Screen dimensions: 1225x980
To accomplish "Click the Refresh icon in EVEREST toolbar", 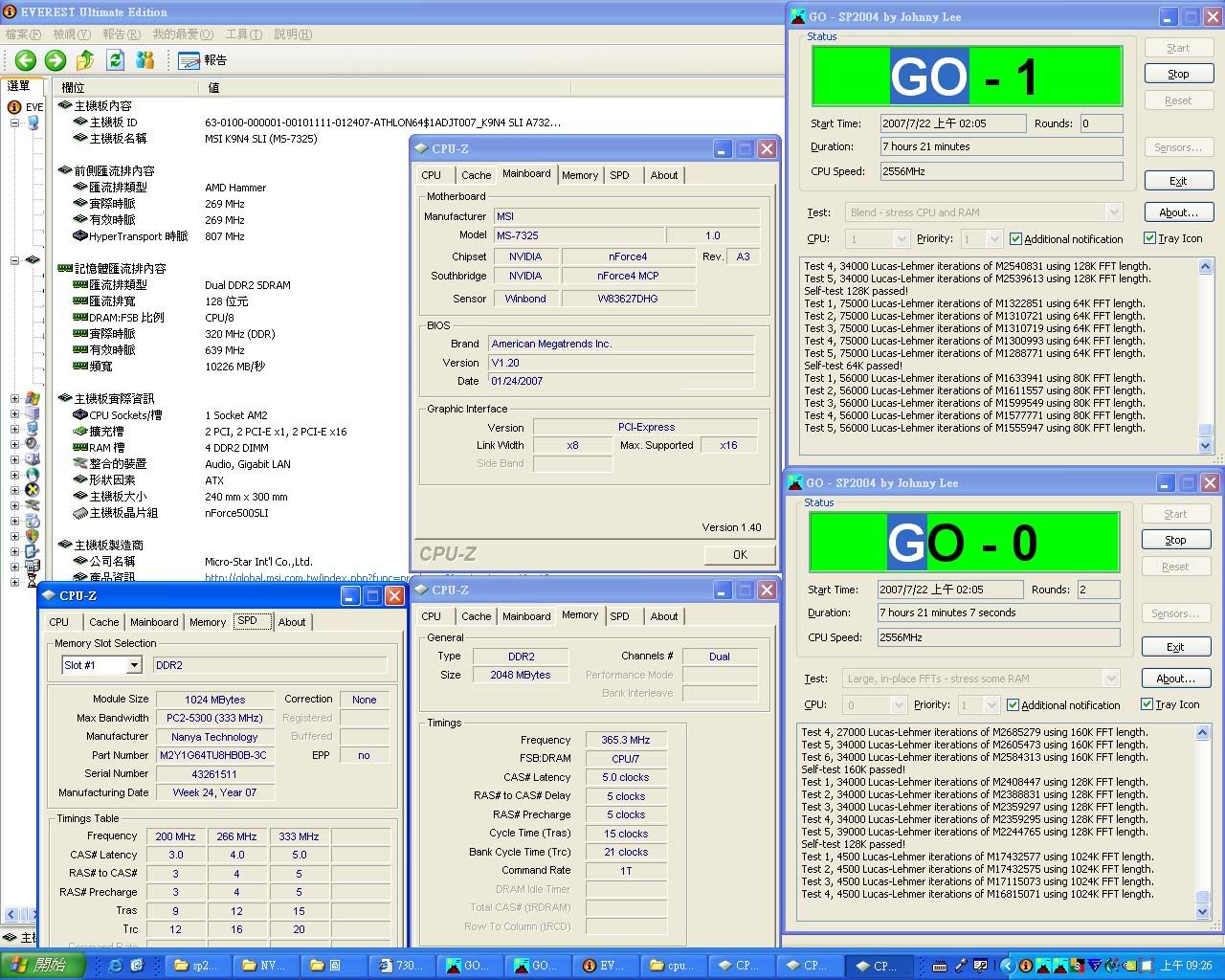I will (116, 60).
